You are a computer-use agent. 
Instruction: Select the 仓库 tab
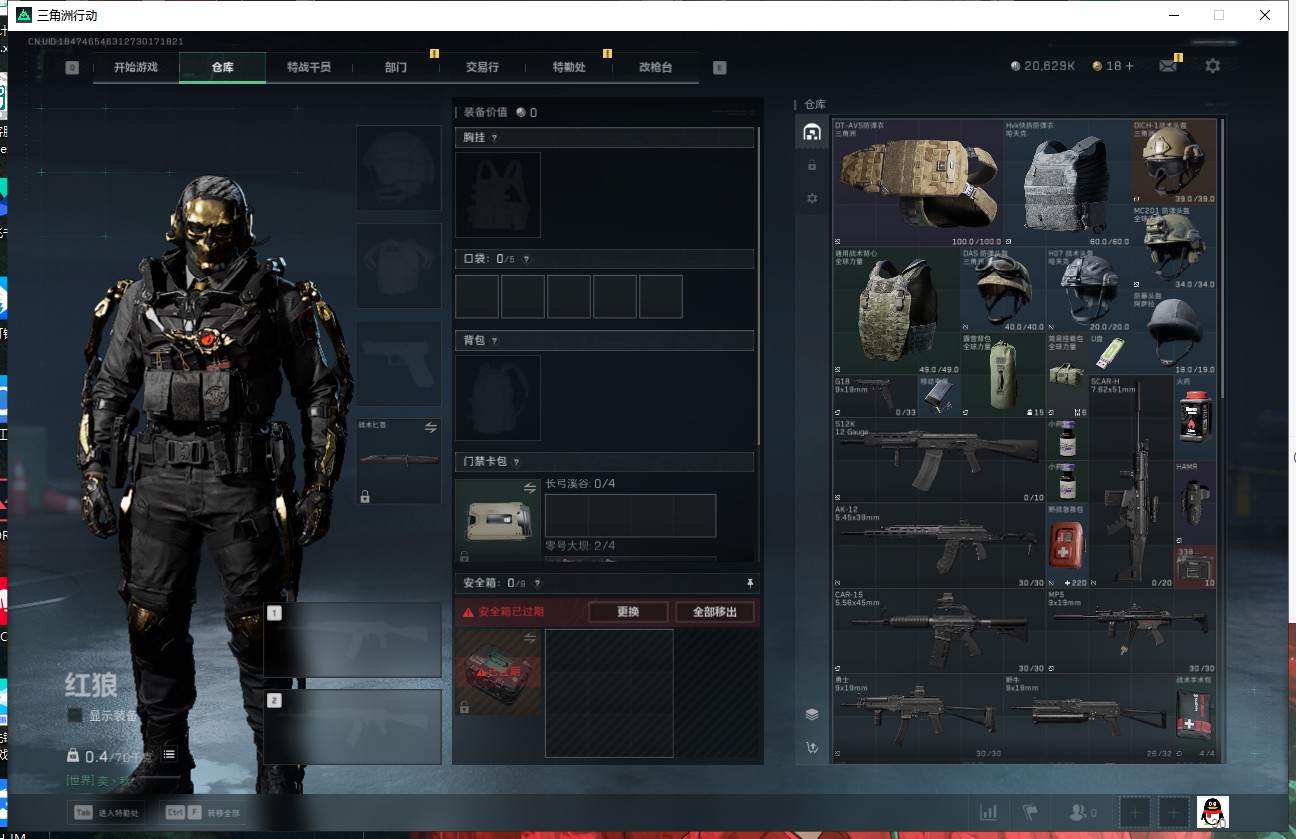222,67
